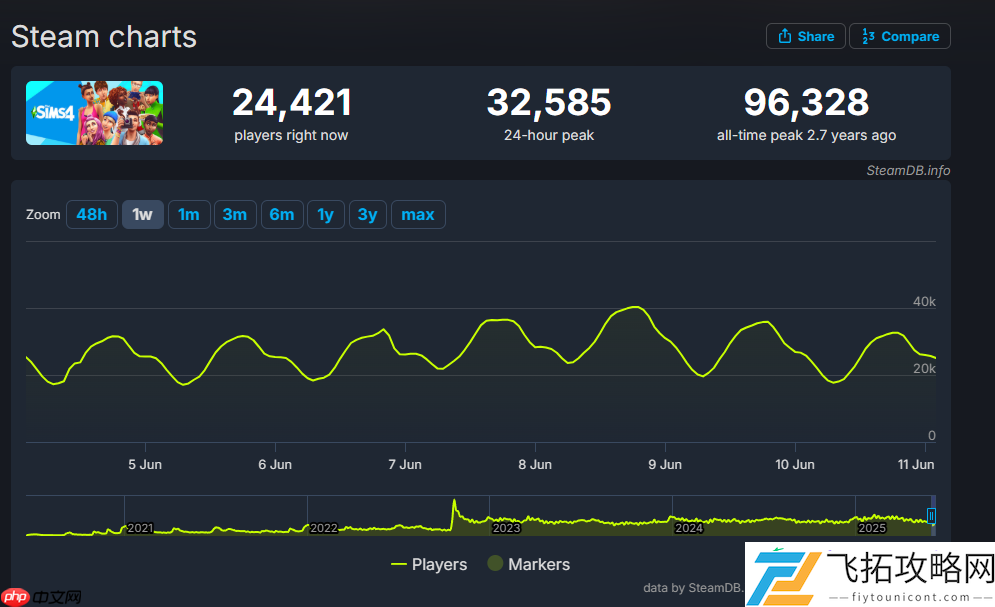The height and width of the screenshot is (607, 995).
Task: Click the 2024 label in navigator
Action: (689, 528)
